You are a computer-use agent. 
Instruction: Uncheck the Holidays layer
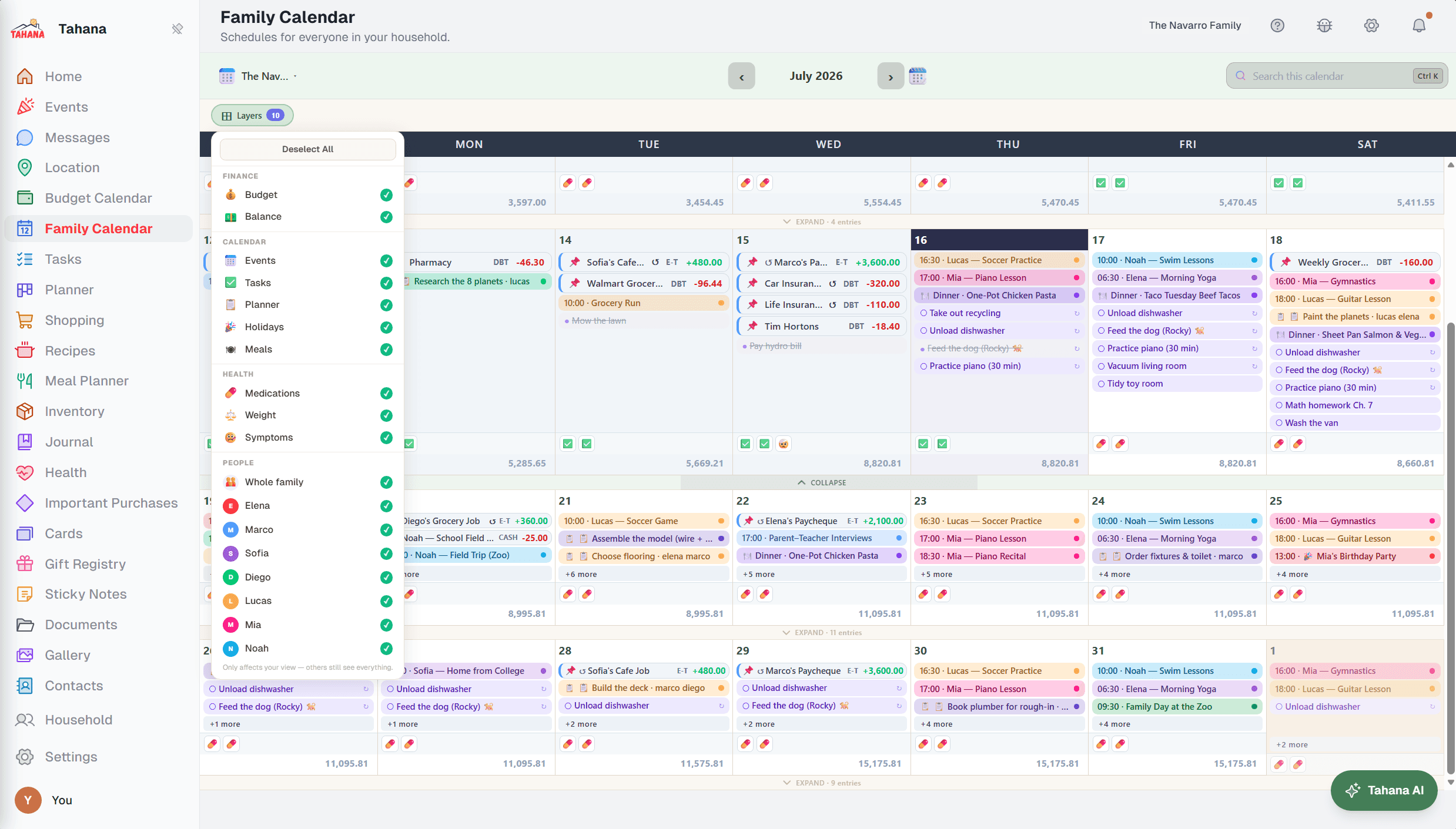pos(386,327)
